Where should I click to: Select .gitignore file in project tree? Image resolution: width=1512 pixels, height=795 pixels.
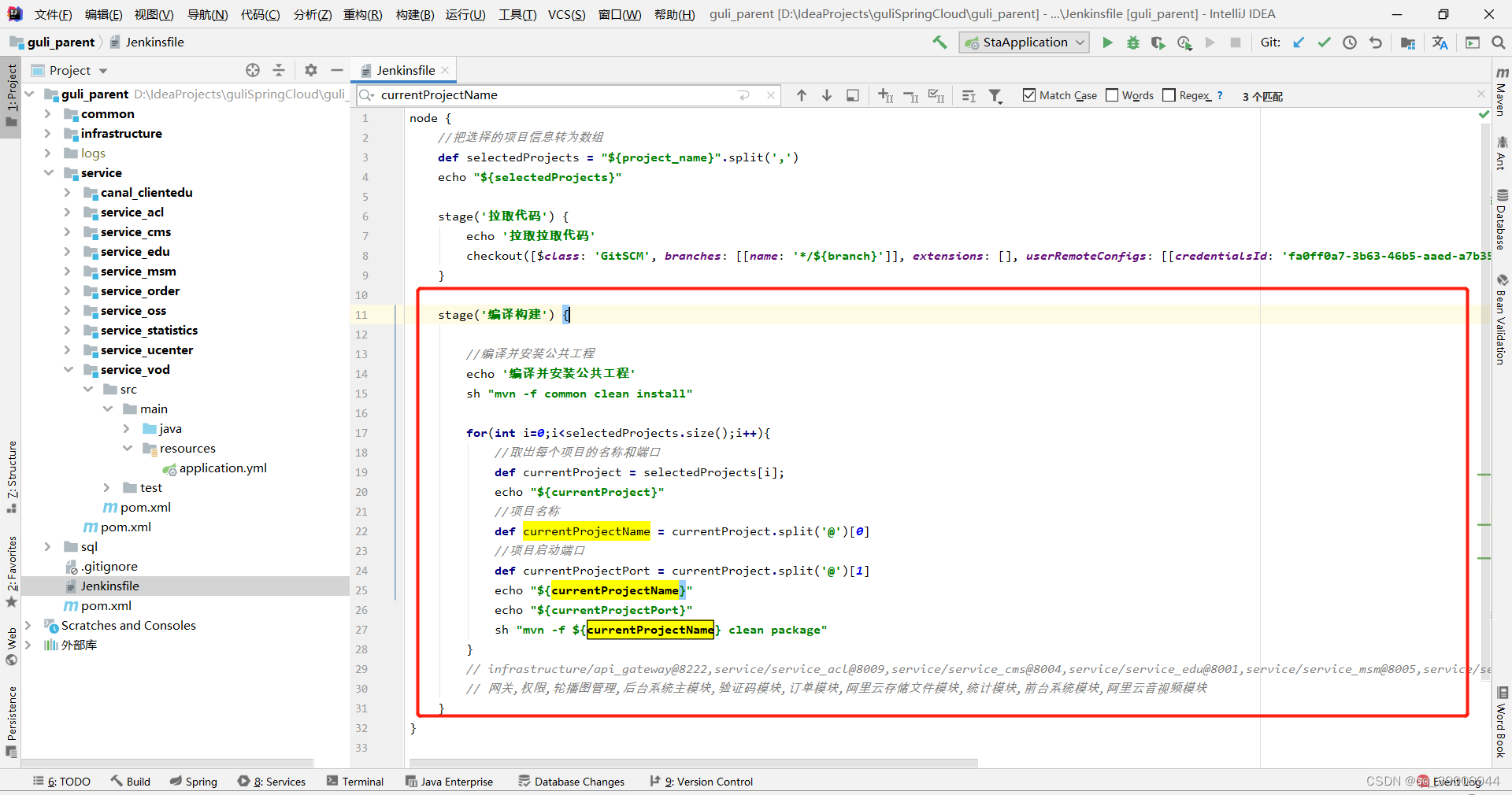102,567
